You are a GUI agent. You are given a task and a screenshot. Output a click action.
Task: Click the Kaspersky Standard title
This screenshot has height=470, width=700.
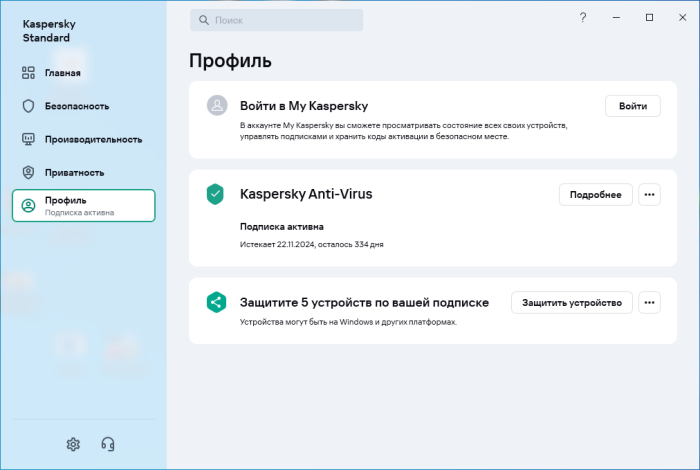pos(49,31)
